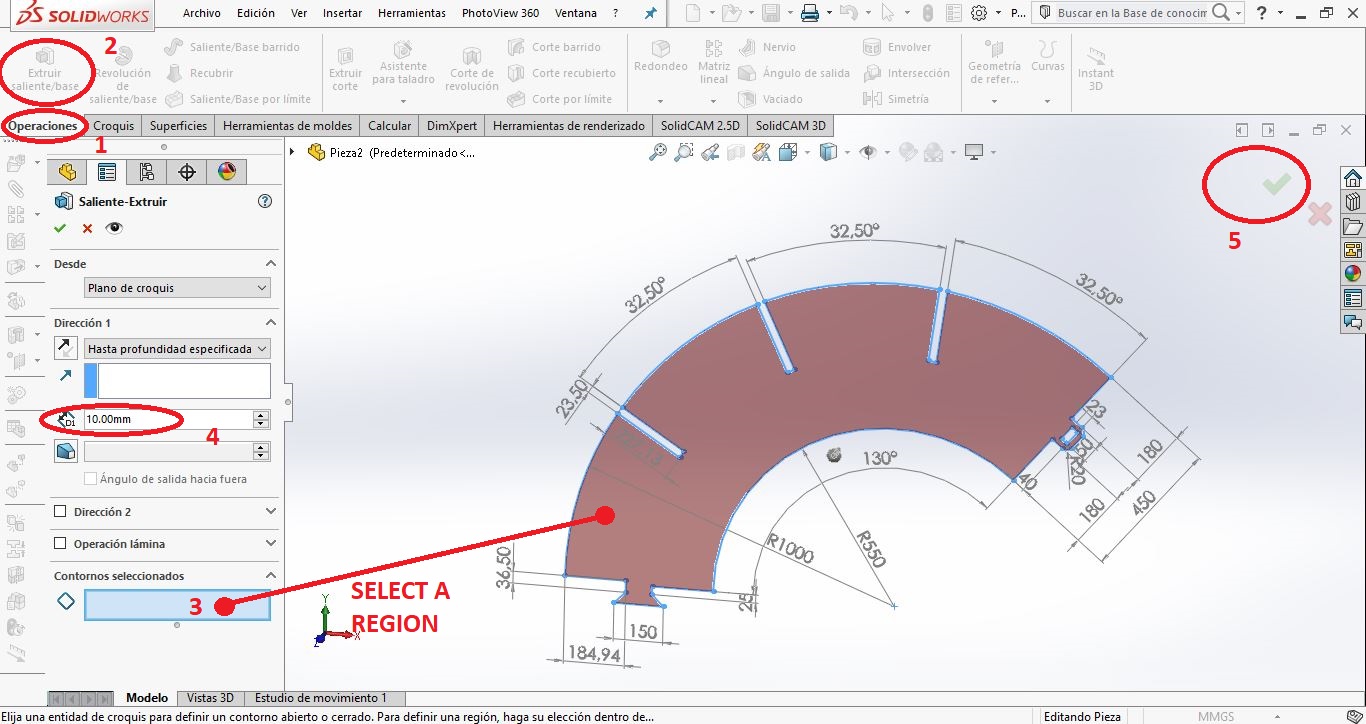Open the DisplayManager color sphere tab
The image size is (1366, 724).
226,171
